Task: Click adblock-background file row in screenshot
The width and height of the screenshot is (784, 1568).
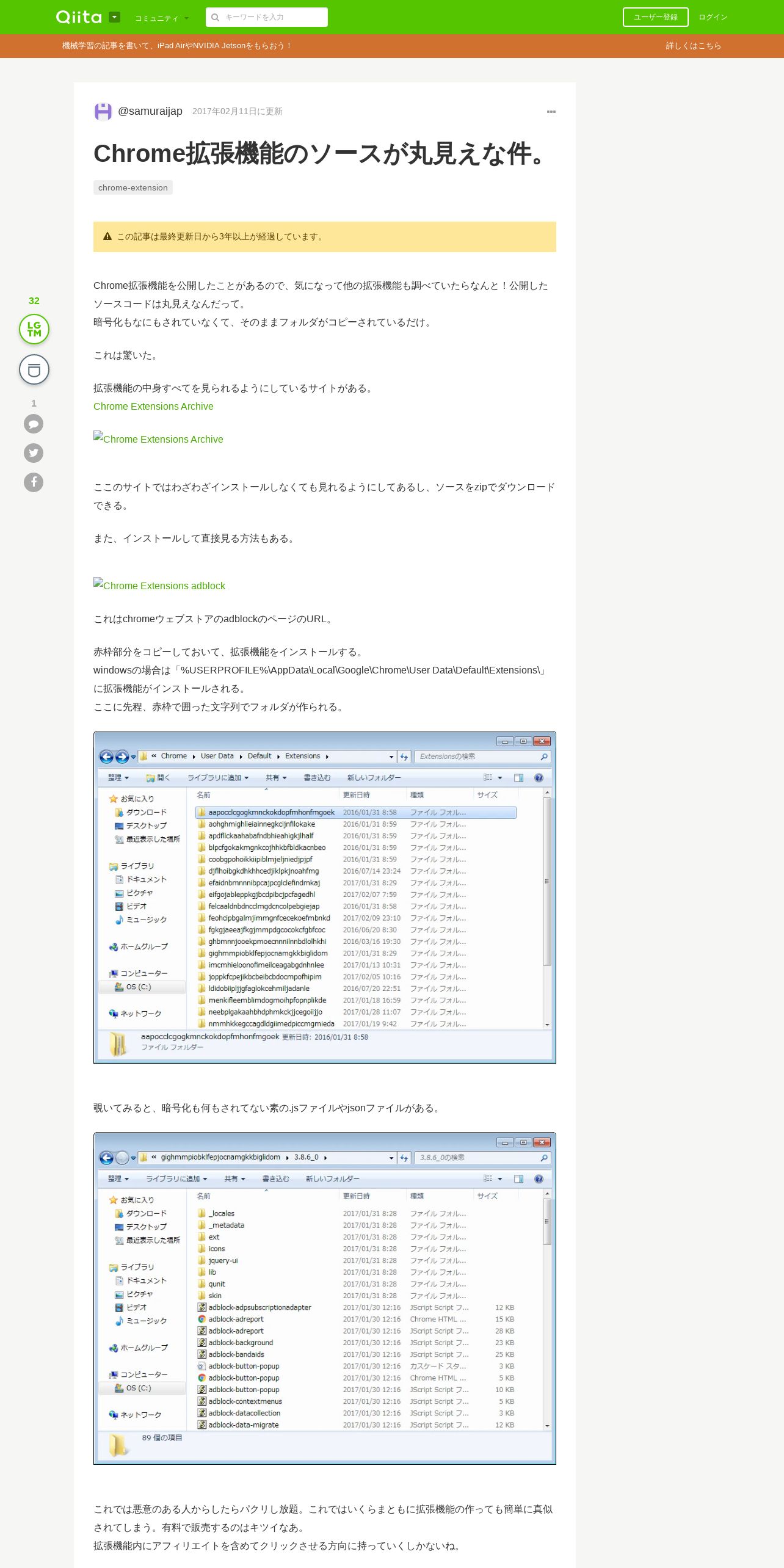Action: [x=356, y=1343]
